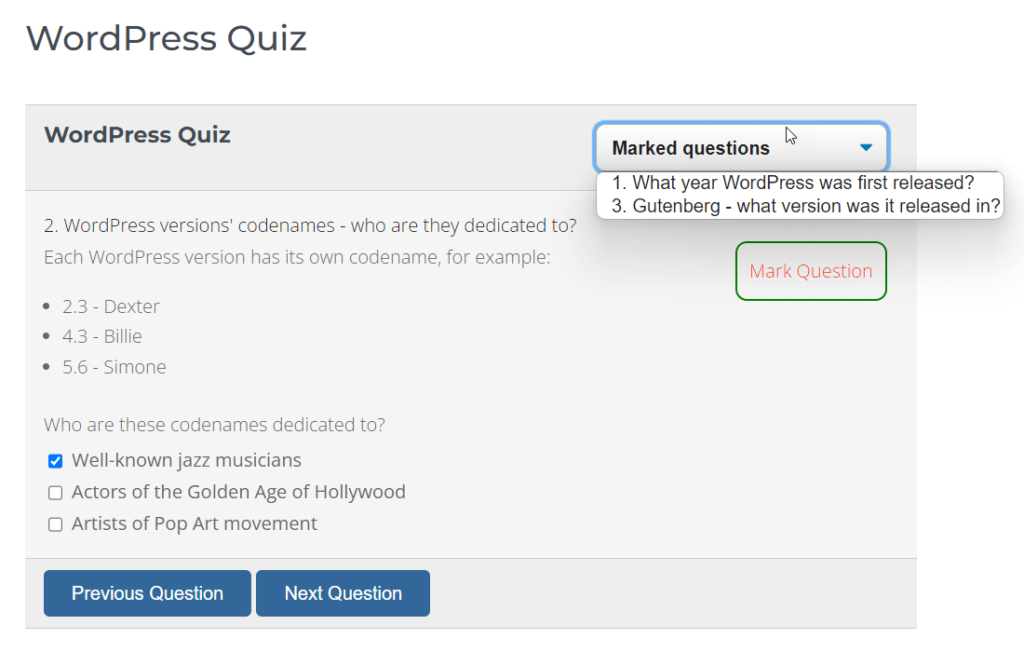1024x652 pixels.
Task: Click the "4.3 - Billie" list item
Action: pos(101,336)
